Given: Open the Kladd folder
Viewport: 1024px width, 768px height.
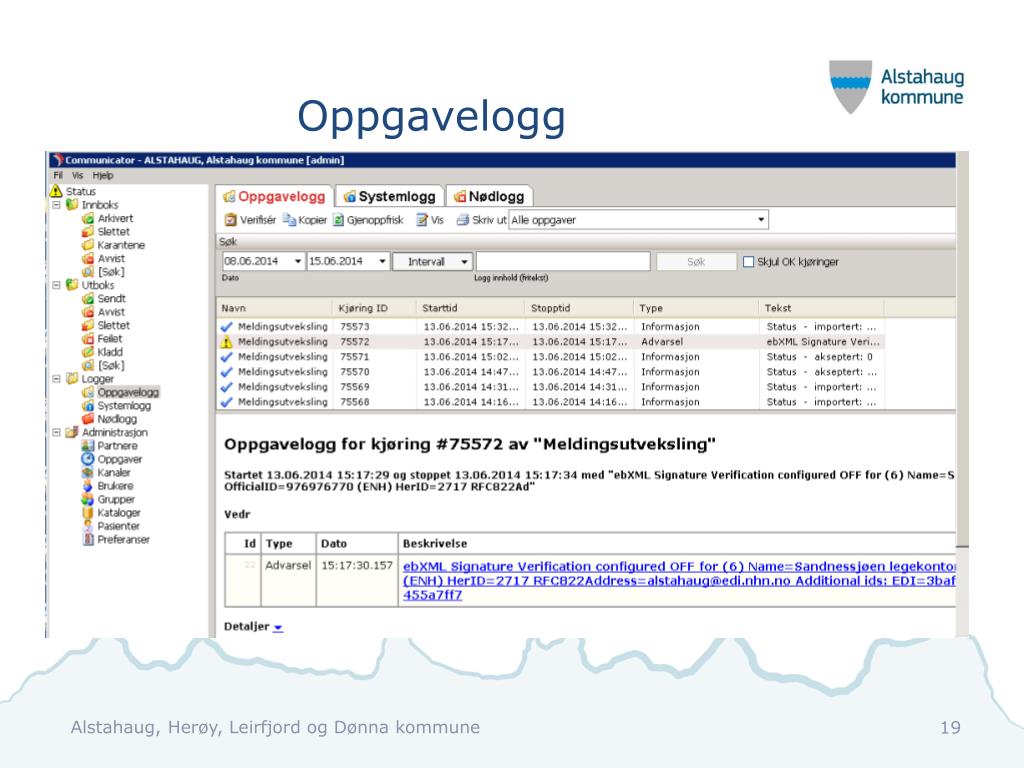Looking at the screenshot, I should 103,352.
